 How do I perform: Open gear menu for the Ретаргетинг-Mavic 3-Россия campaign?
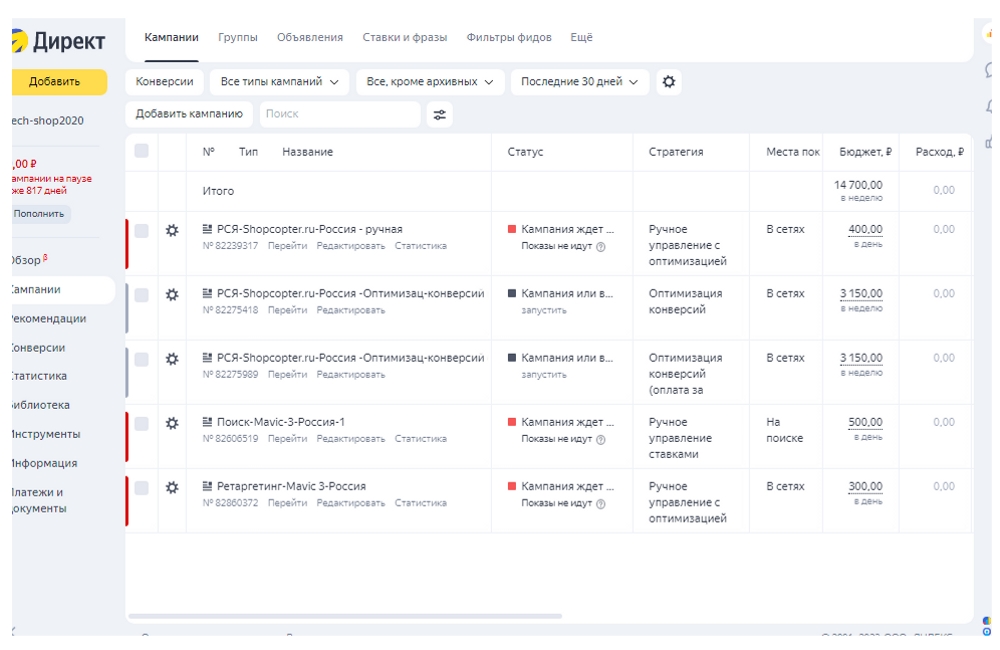[172, 487]
